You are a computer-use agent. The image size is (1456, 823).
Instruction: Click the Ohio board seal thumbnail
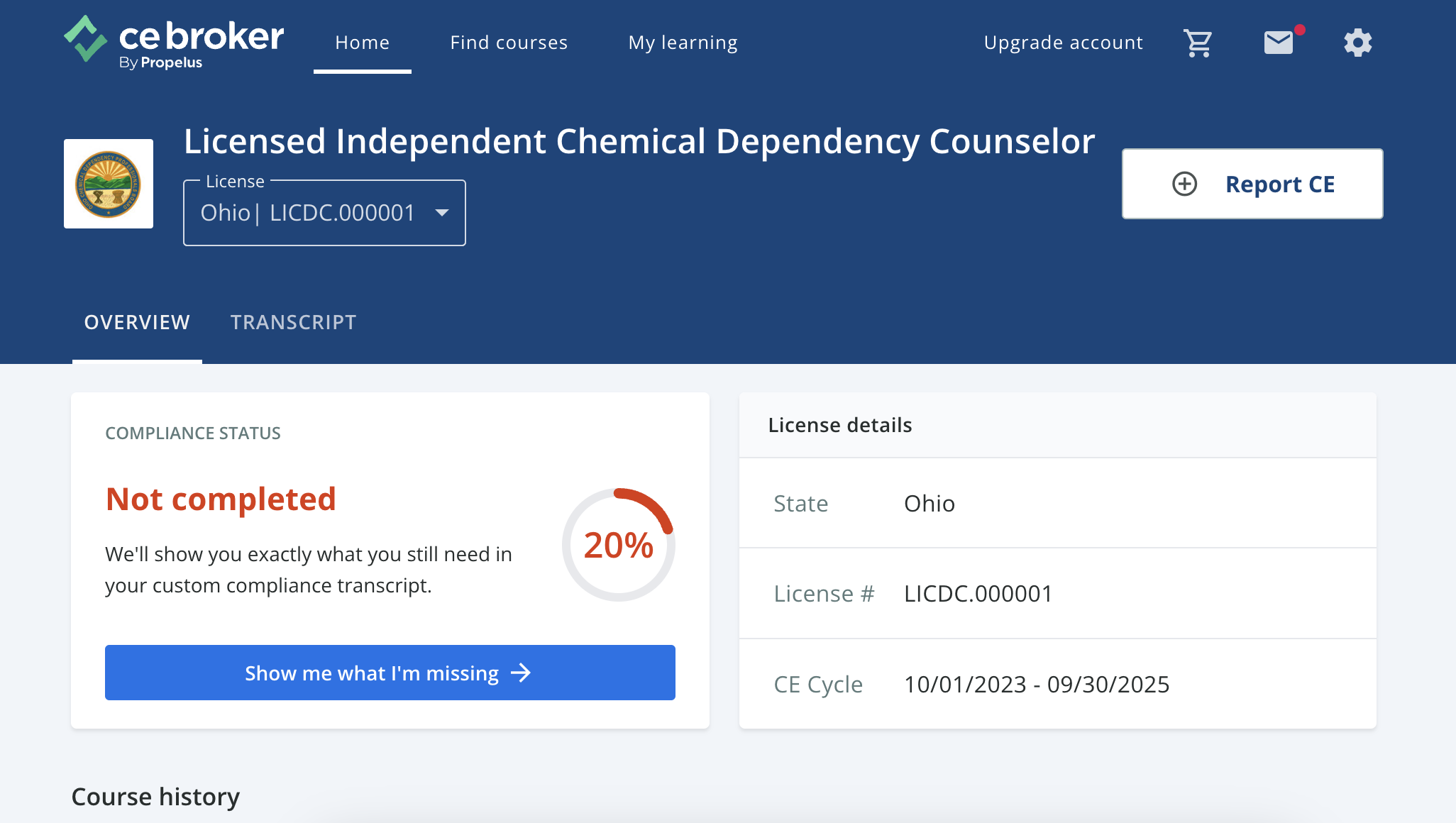[109, 184]
